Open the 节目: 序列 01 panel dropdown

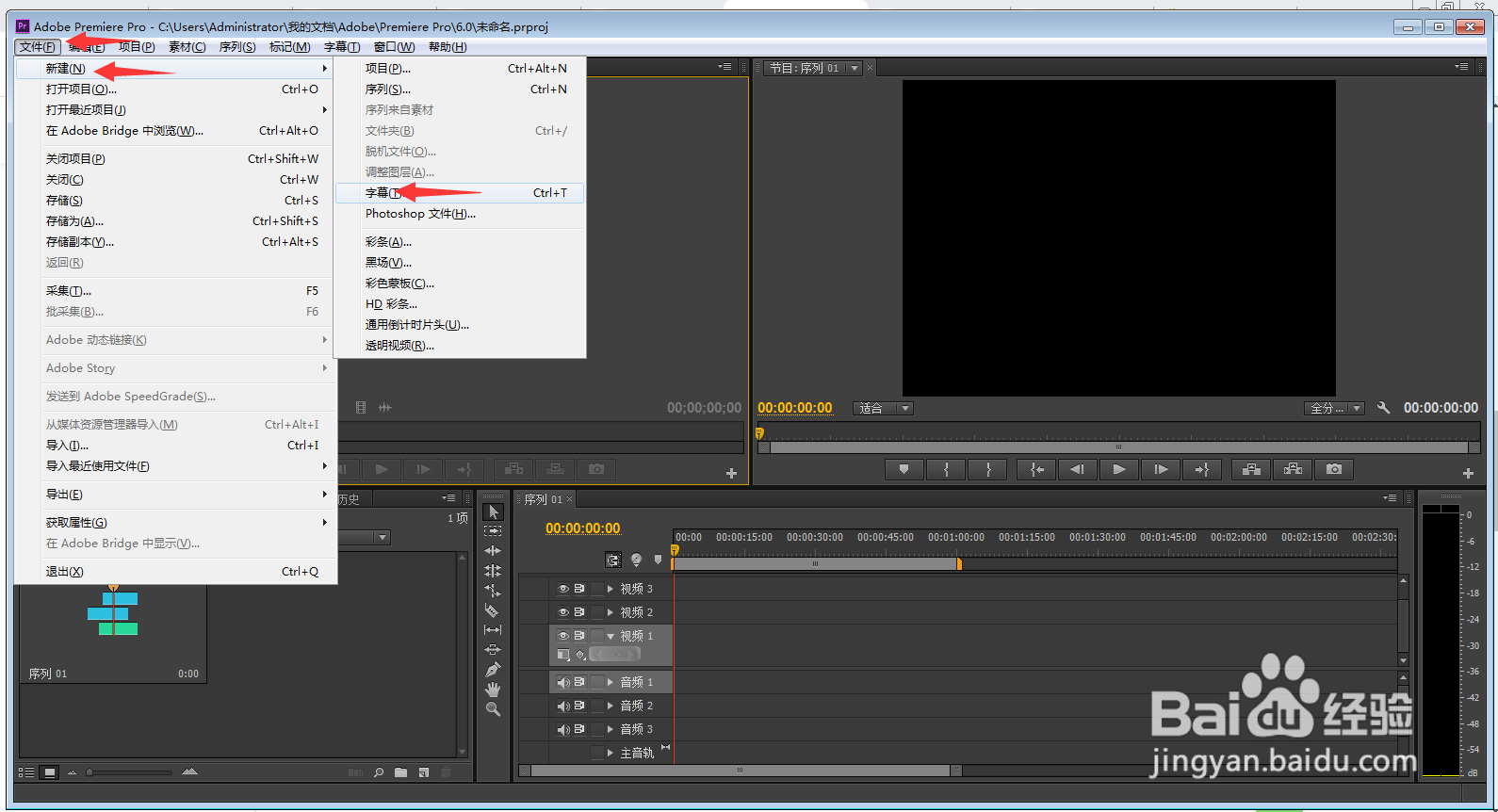pyautogui.click(x=855, y=68)
